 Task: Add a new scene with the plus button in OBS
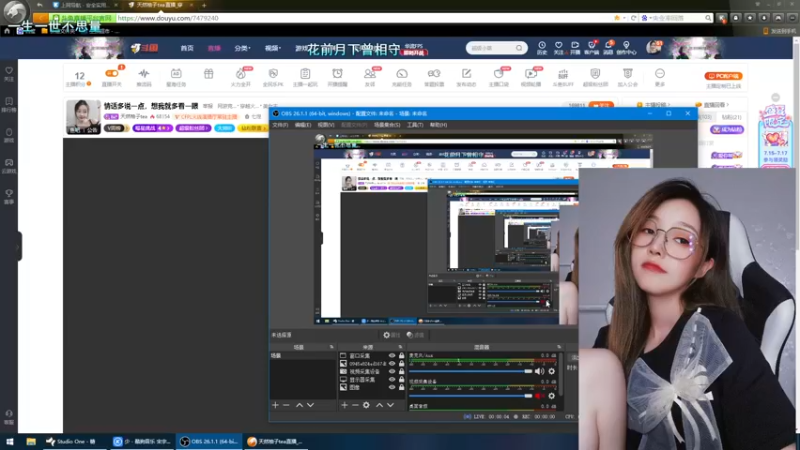[276, 405]
